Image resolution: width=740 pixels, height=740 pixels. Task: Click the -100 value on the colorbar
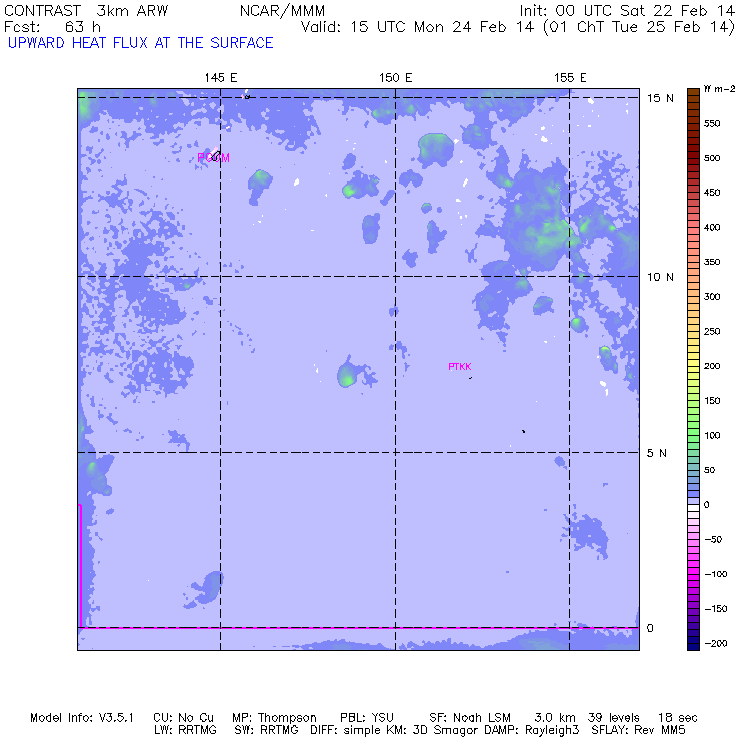[x=715, y=574]
